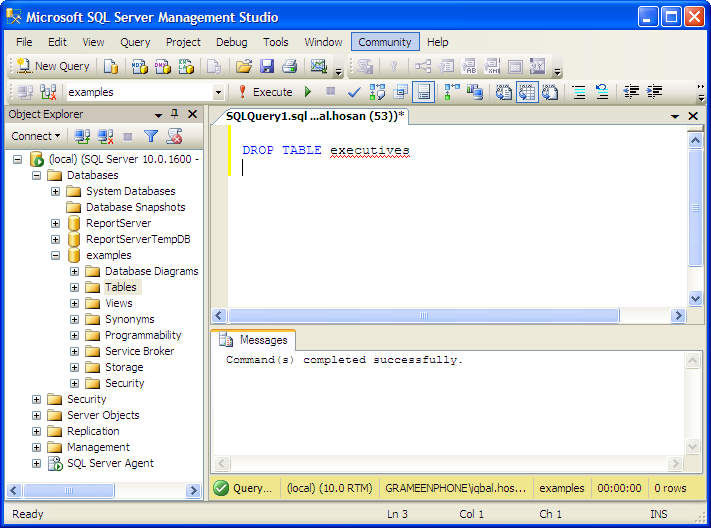This screenshot has height=528, width=711.
Task: Select the SQLQuery1.sql editor tab
Action: point(314,116)
